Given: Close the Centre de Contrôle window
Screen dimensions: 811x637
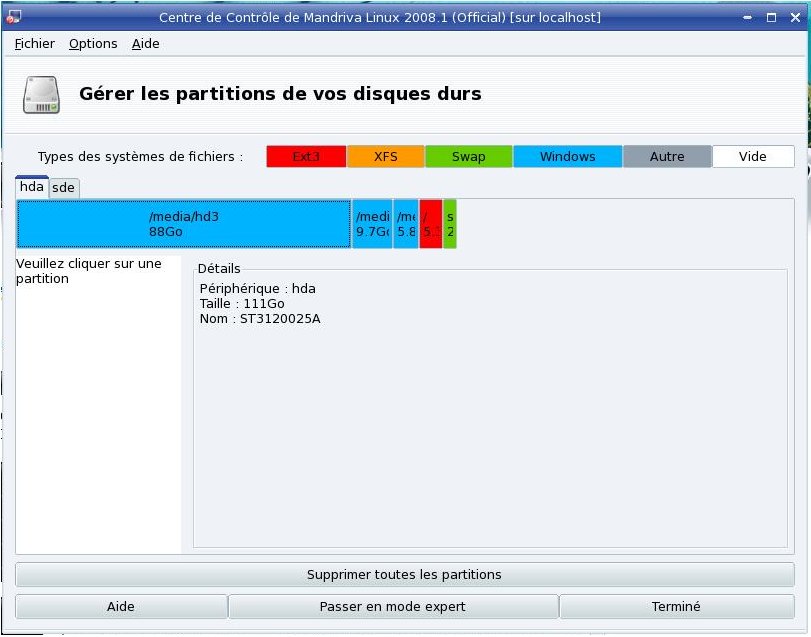Looking at the screenshot, I should (795, 18).
